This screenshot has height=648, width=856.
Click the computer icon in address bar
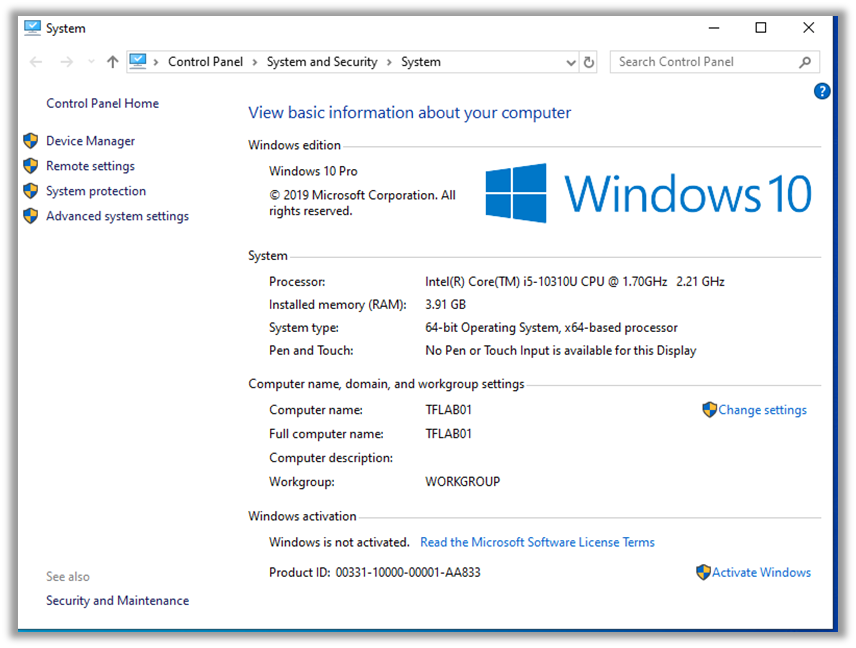pyautogui.click(x=138, y=61)
